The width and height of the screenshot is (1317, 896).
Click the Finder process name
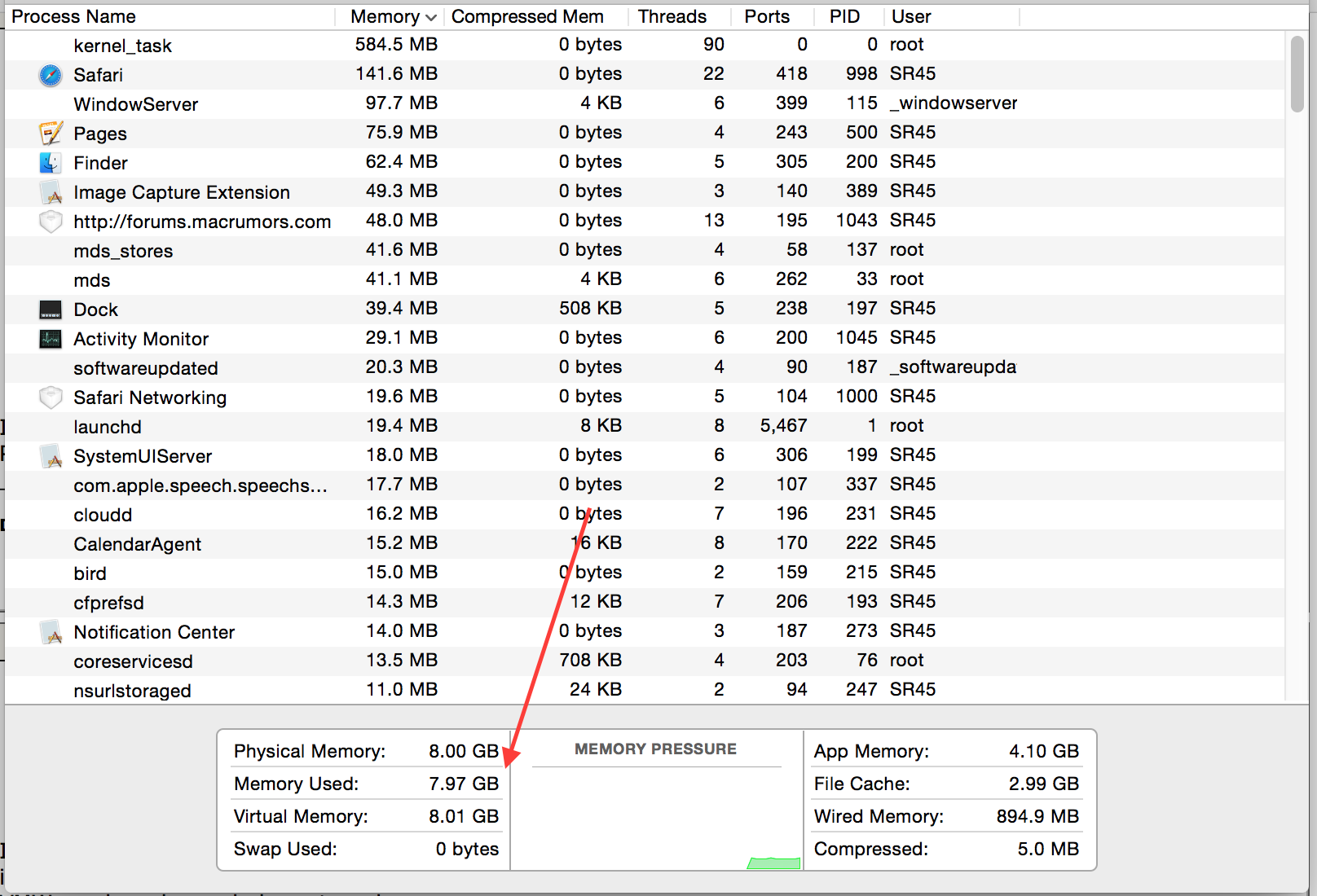click(100, 163)
